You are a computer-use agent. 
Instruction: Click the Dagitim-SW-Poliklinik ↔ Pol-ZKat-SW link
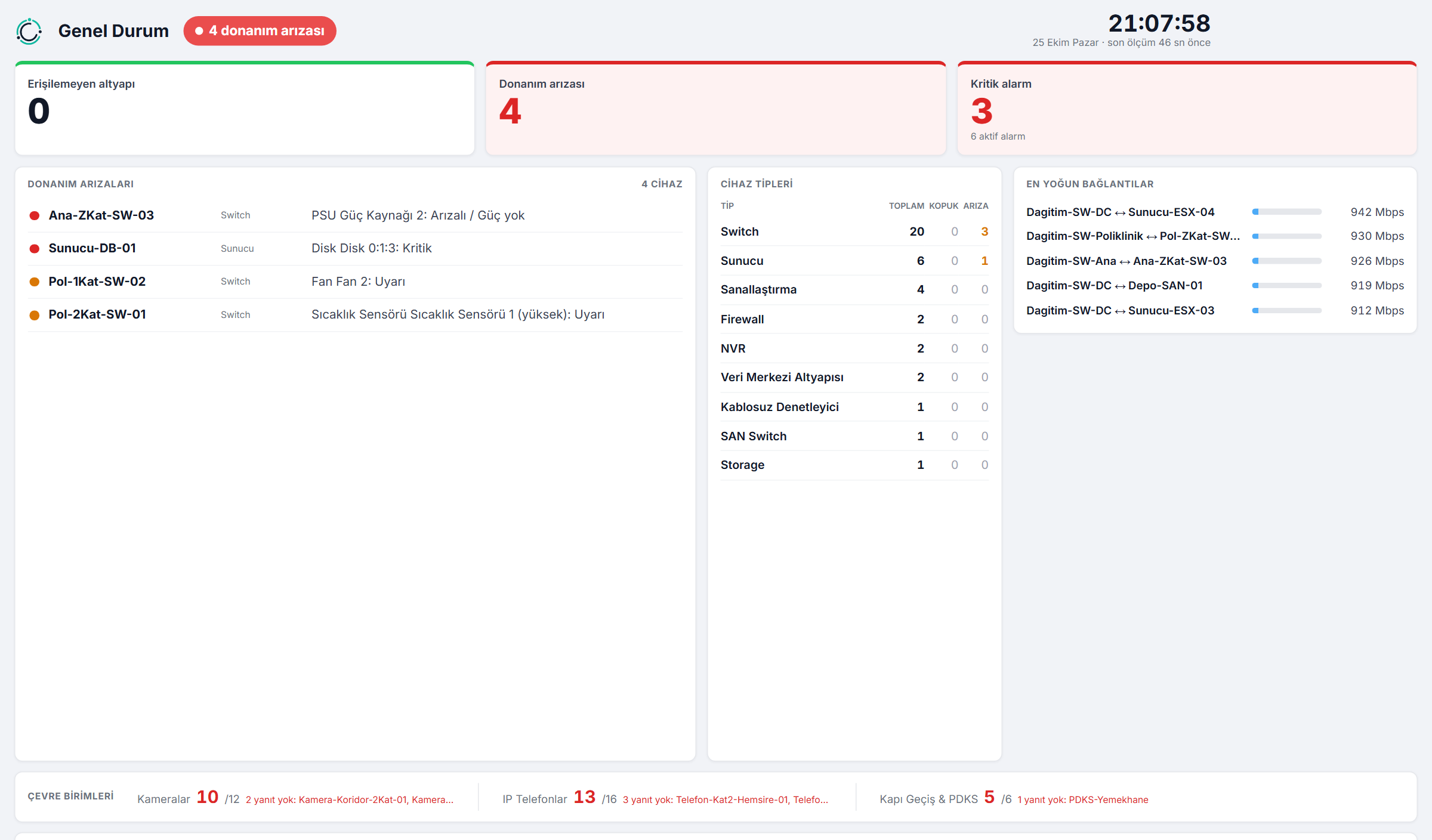tap(1133, 236)
